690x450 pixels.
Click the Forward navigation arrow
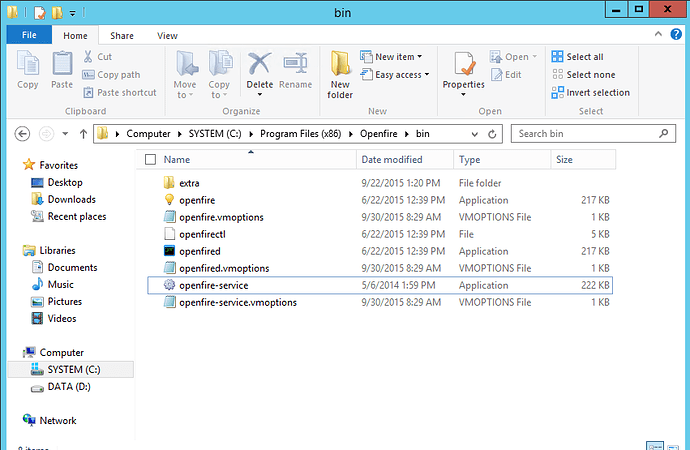(46, 133)
